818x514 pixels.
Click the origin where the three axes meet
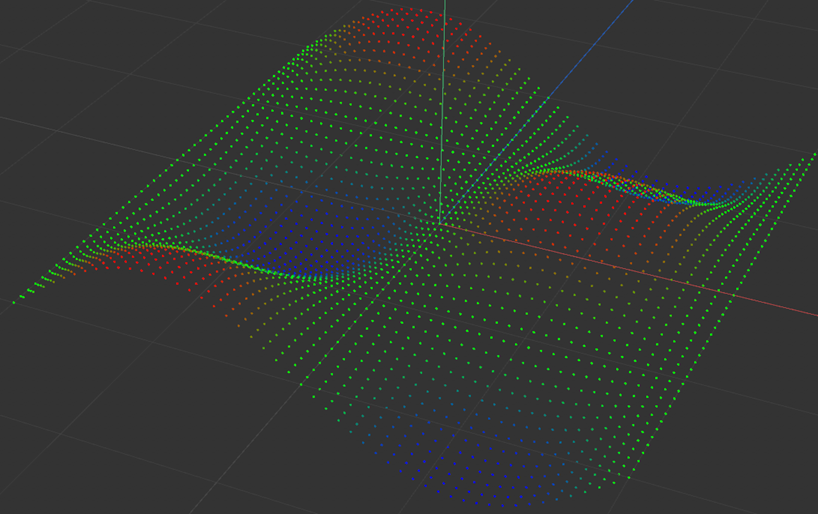[440, 223]
